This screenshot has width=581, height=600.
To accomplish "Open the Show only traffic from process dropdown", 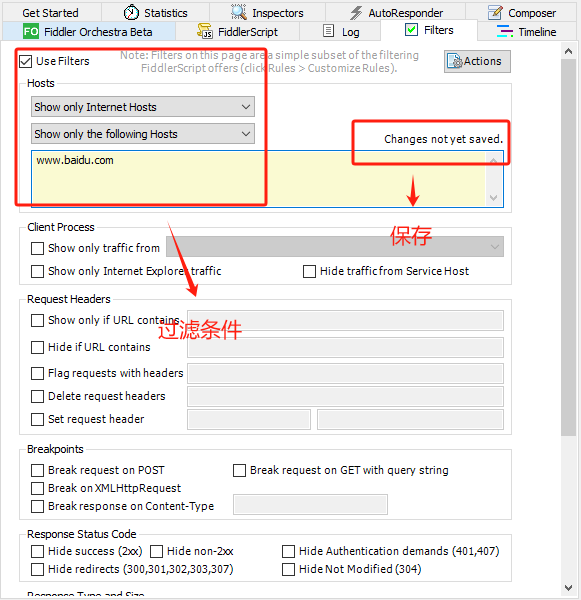I will click(335, 247).
